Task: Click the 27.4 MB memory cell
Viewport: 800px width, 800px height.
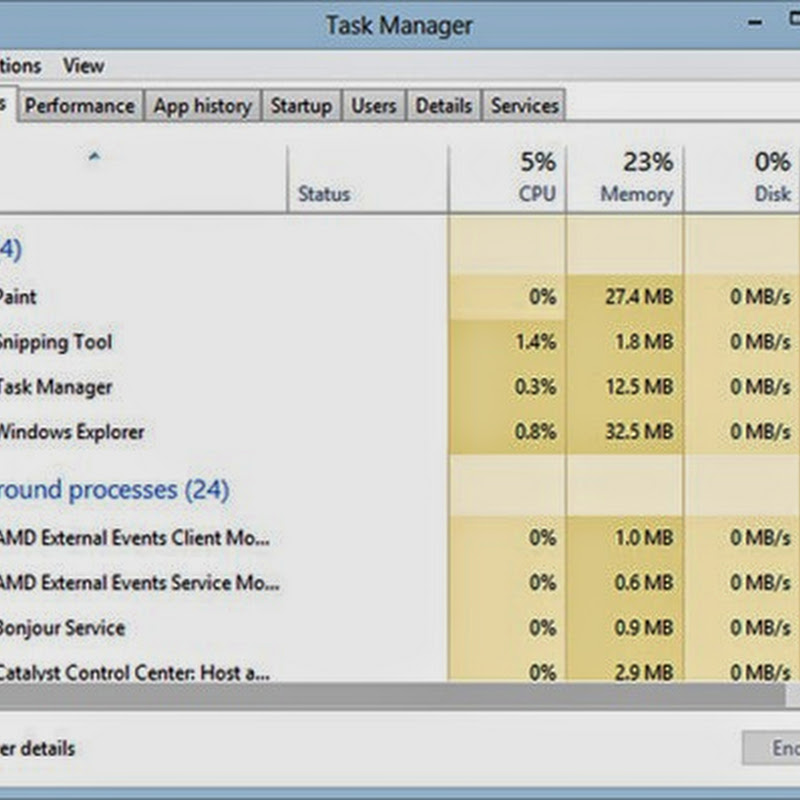Action: click(x=625, y=297)
